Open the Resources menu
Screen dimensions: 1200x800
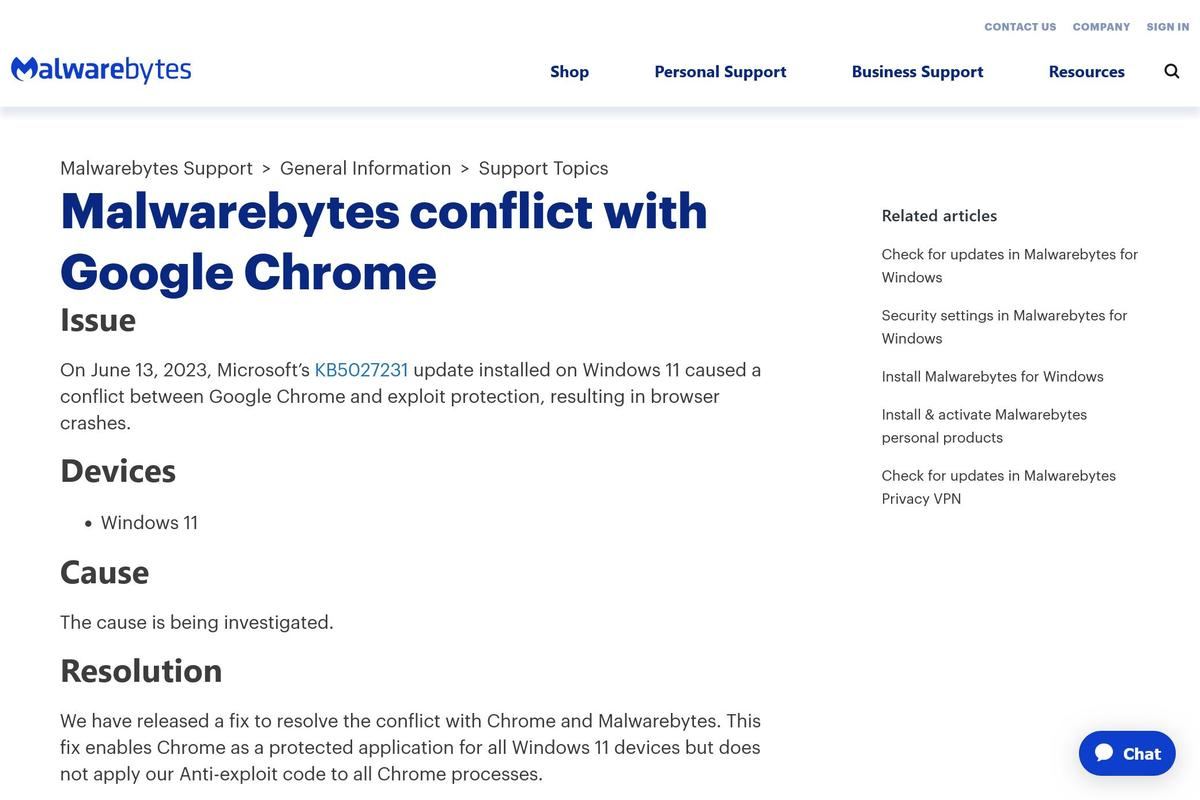point(1087,72)
